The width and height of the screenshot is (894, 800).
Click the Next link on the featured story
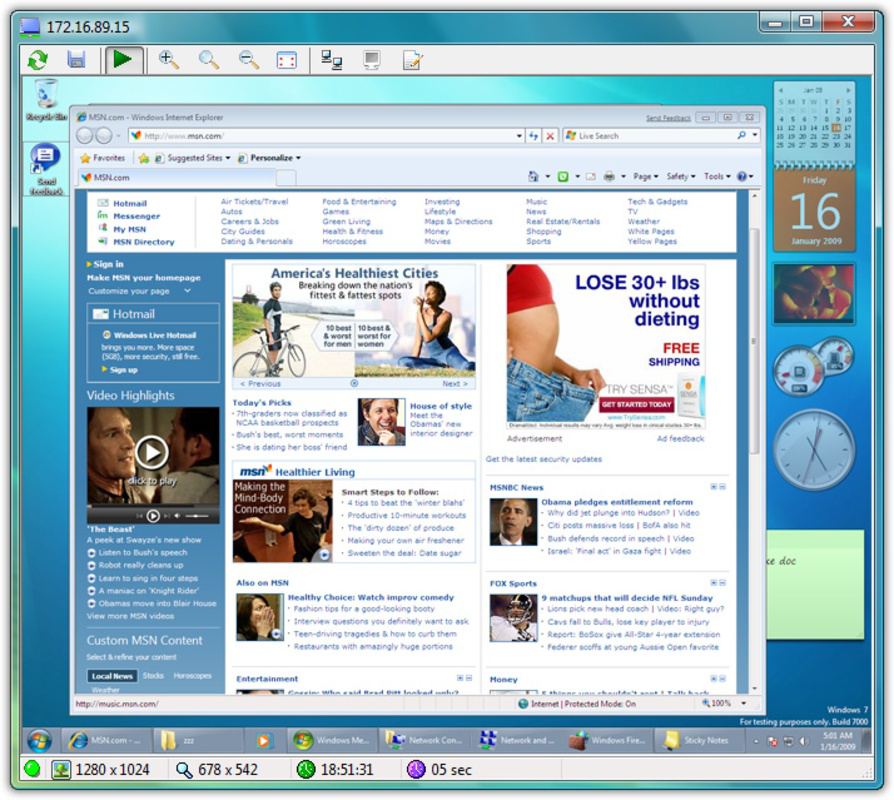(x=455, y=384)
